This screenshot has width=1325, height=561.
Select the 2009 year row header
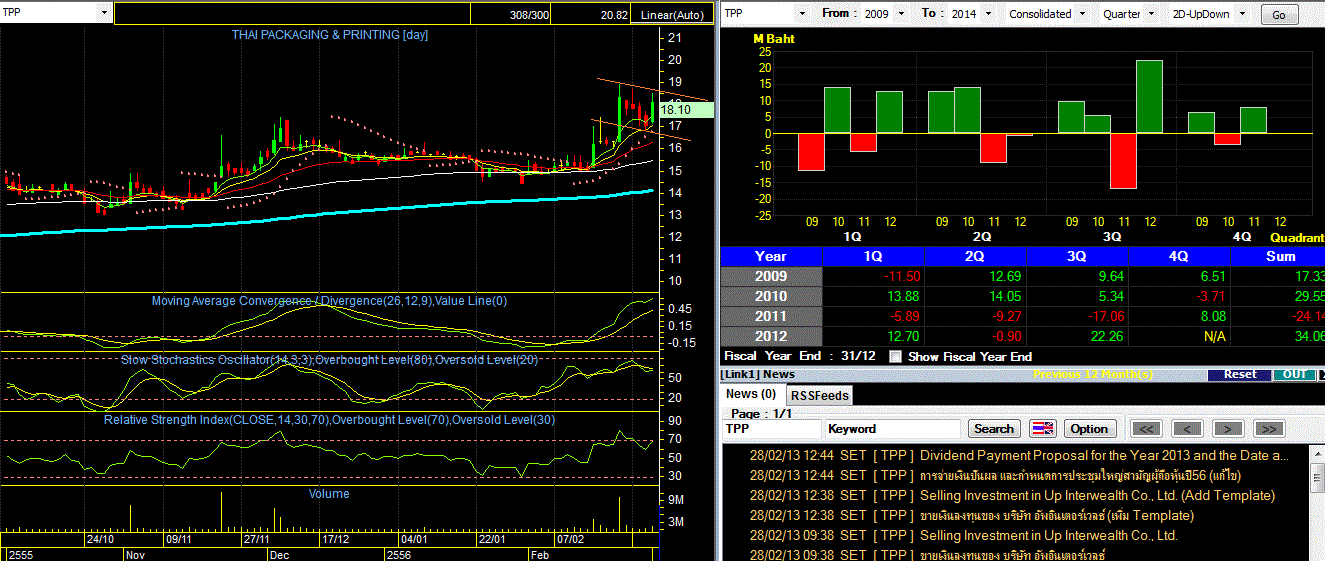click(771, 276)
